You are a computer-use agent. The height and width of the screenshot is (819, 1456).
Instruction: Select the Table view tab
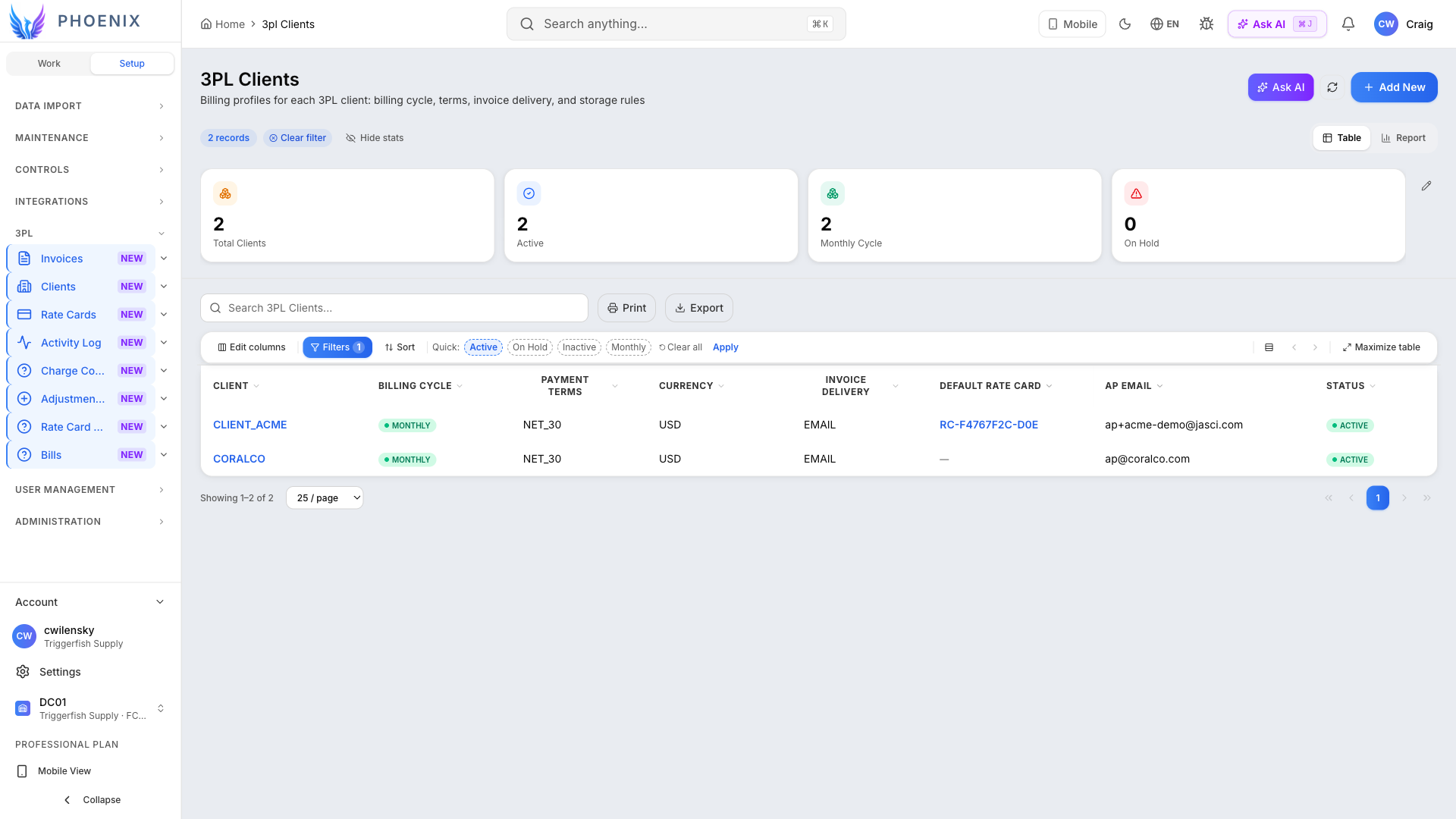(1341, 138)
